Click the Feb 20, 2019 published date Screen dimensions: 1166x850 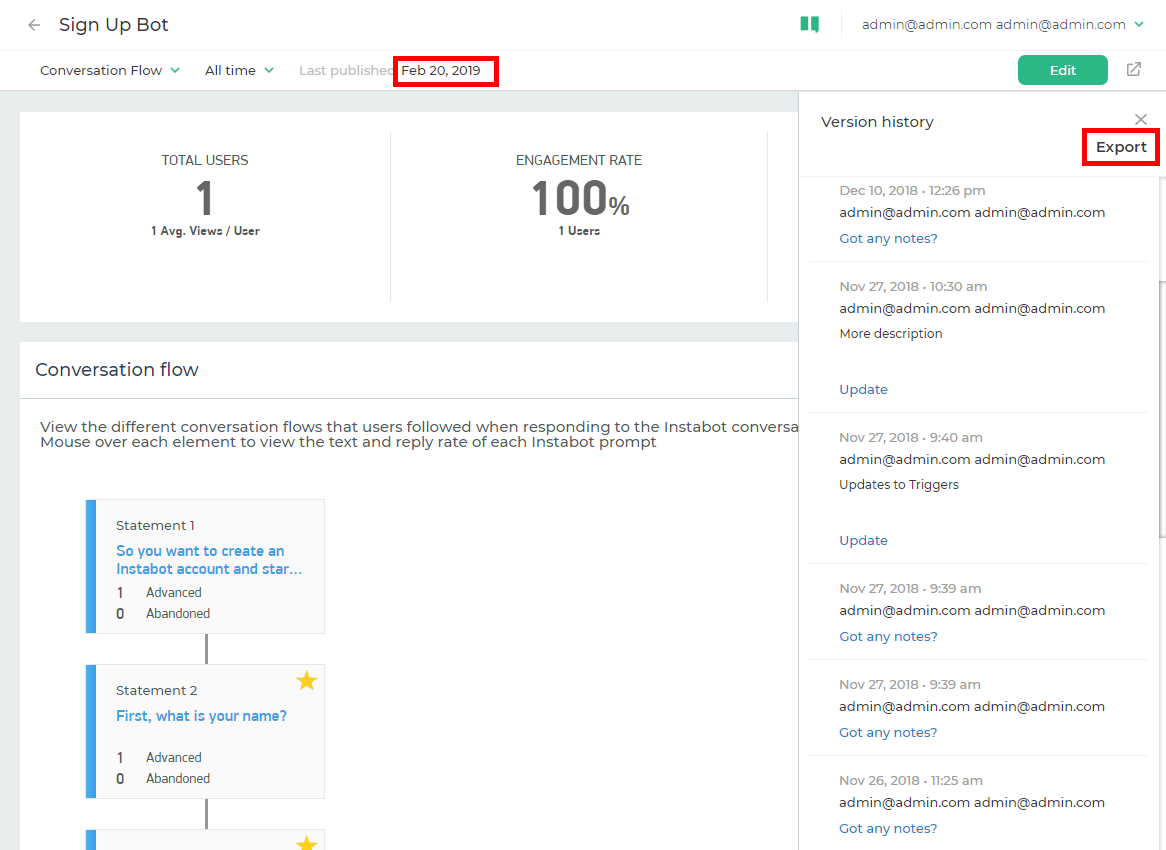tap(441, 71)
